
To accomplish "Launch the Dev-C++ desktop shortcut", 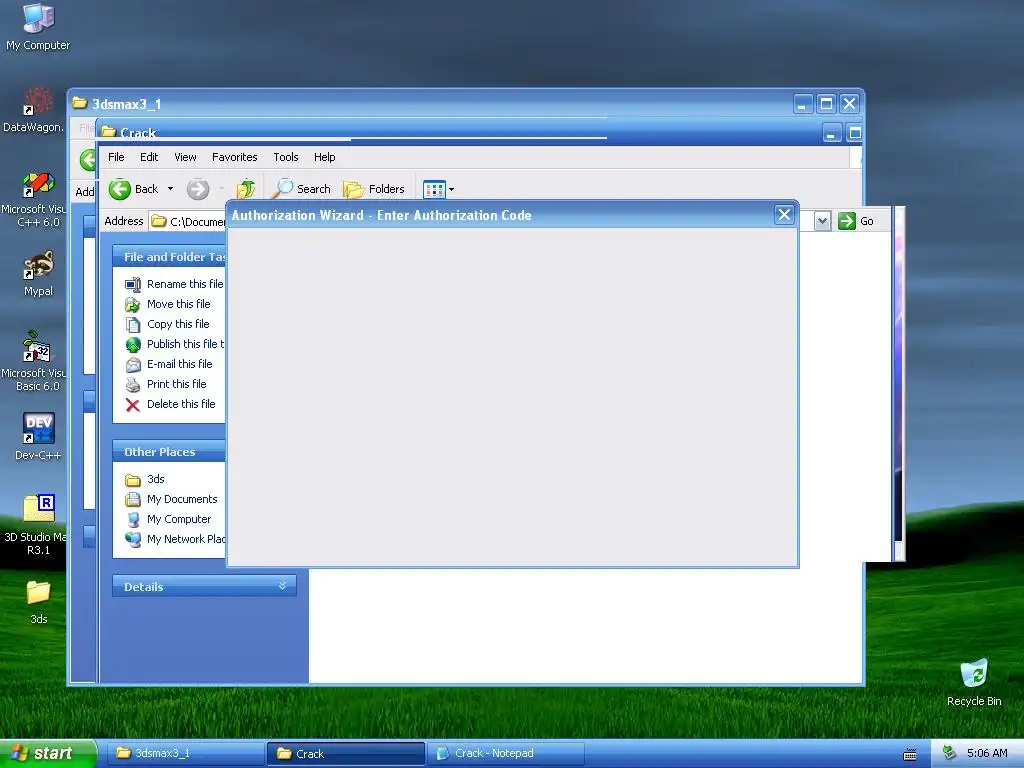I will [38, 436].
